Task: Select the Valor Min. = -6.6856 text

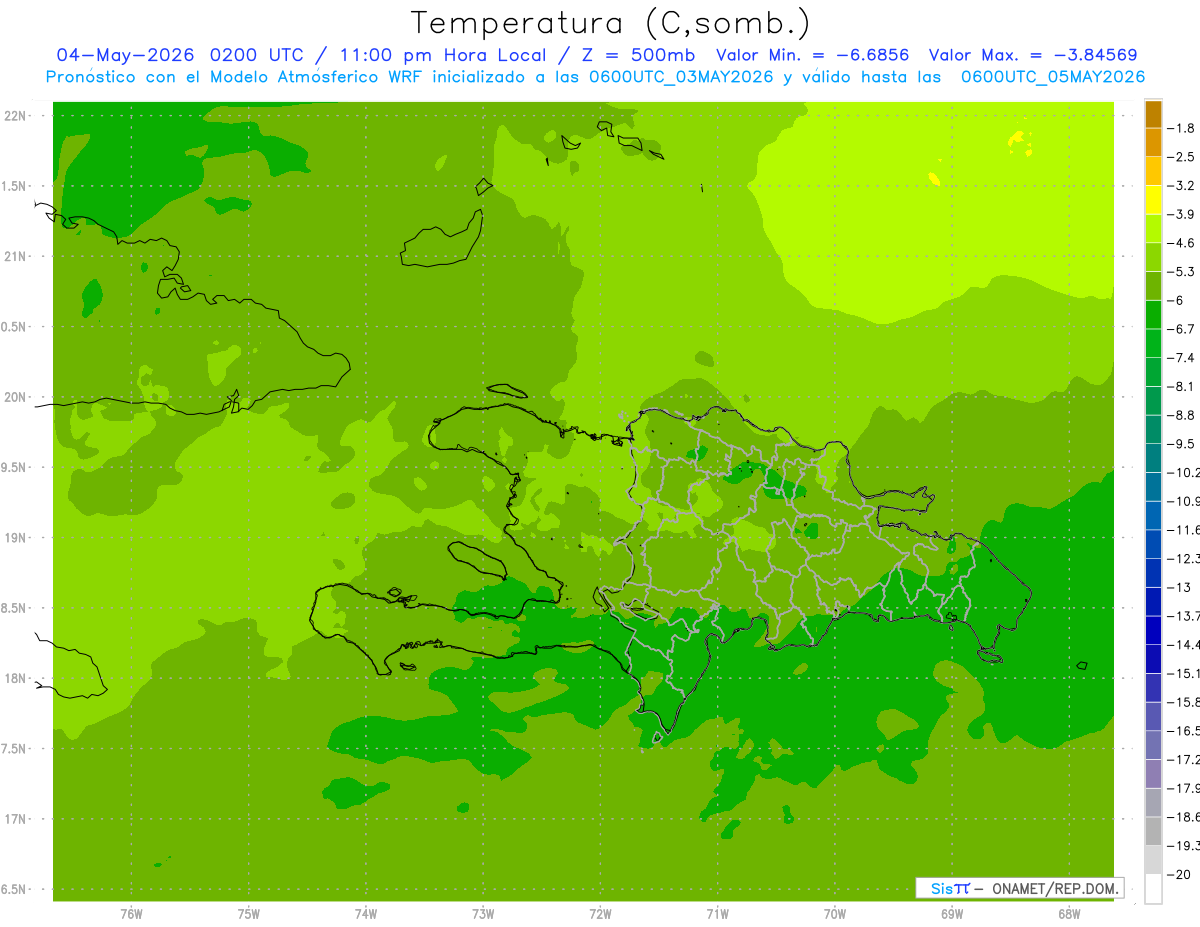Action: [813, 55]
